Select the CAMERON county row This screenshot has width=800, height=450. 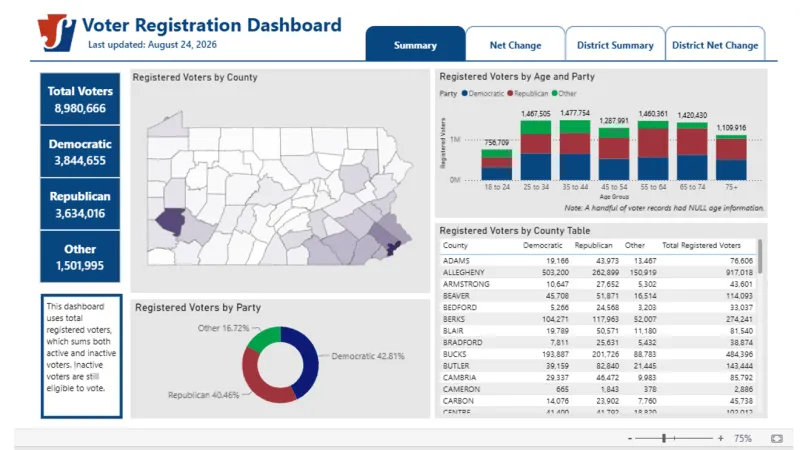click(x=598, y=389)
